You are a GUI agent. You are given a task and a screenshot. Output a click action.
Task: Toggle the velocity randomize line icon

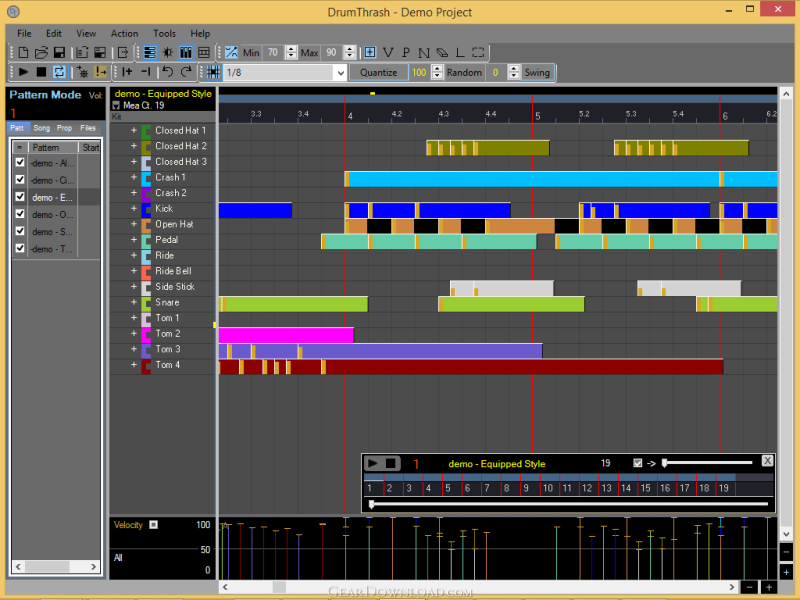tap(231, 53)
